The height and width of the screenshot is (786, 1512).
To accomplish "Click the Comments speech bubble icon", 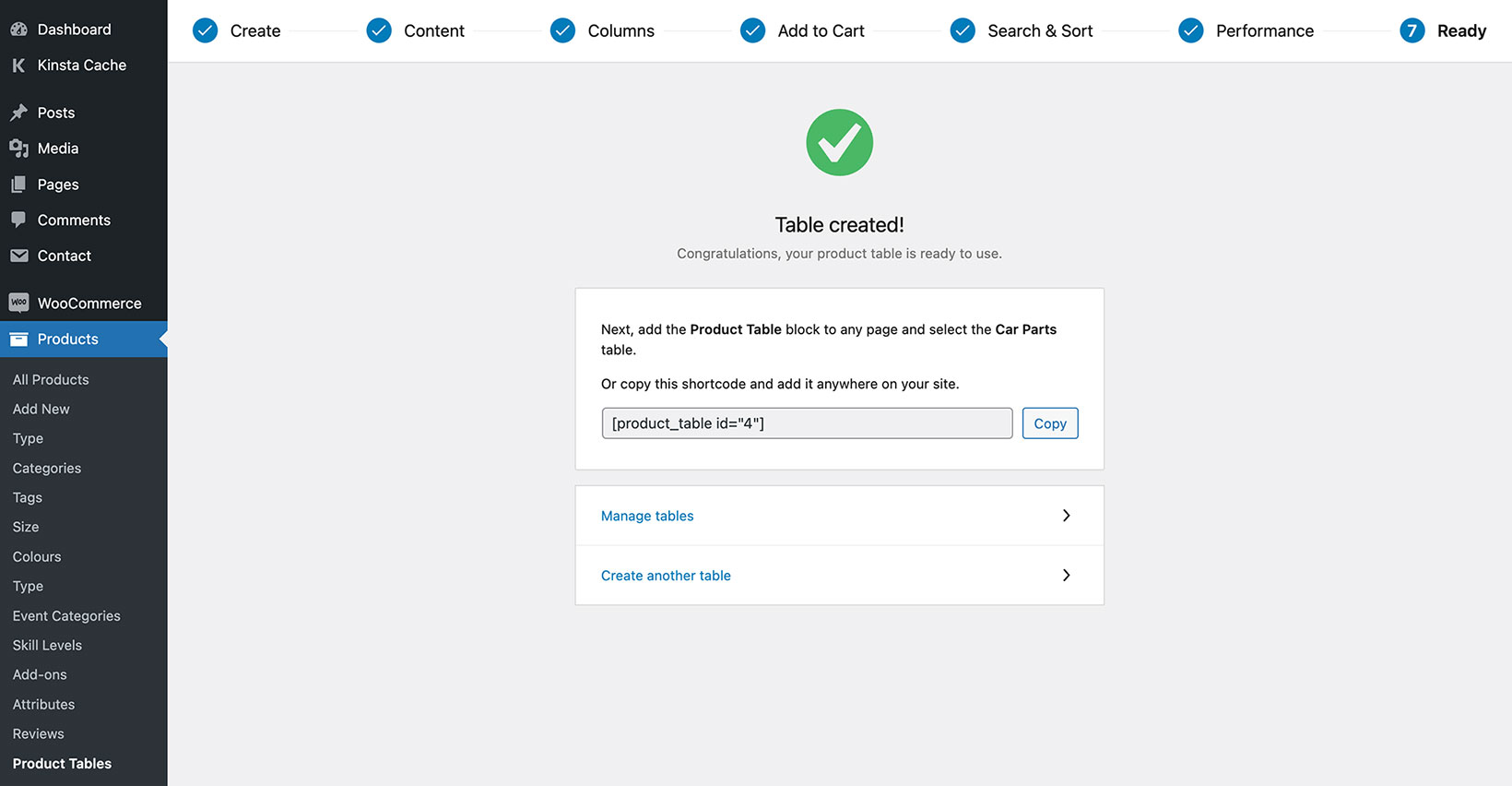I will pyautogui.click(x=18, y=220).
